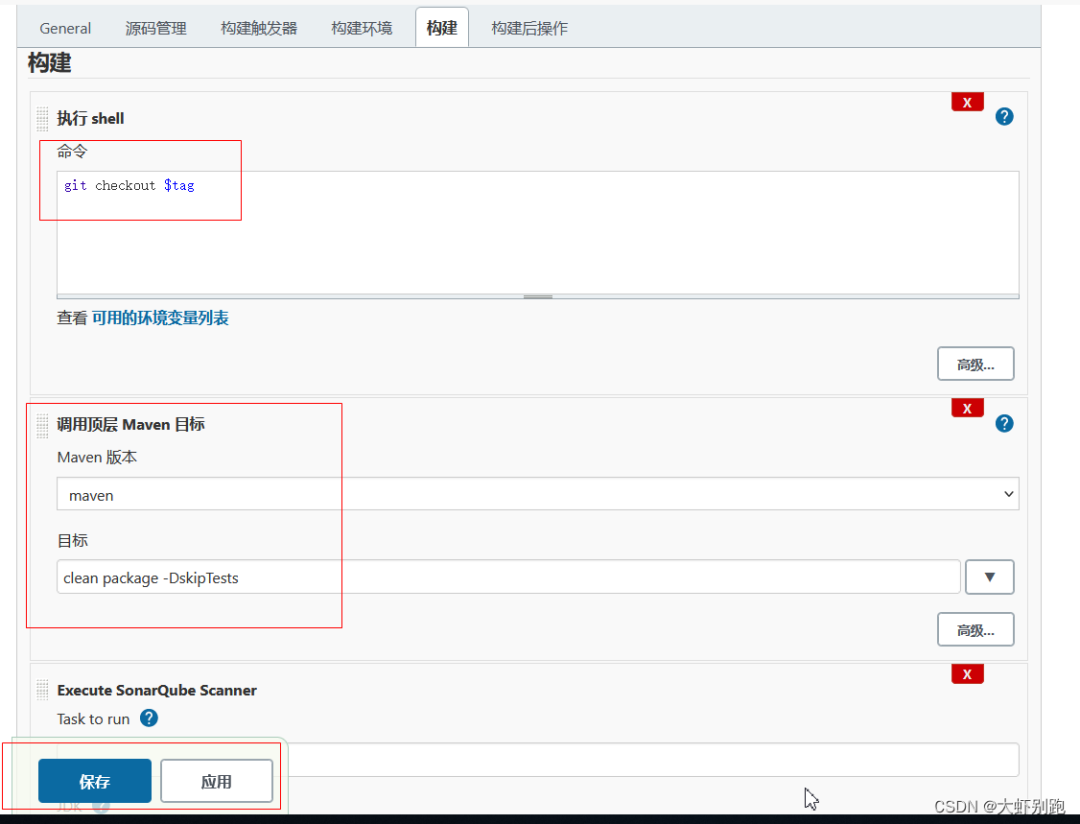Expand the 目标 field arrow button

(x=989, y=577)
